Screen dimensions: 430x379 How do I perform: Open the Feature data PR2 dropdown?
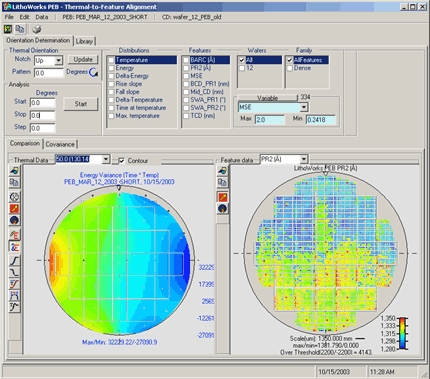pyautogui.click(x=304, y=159)
